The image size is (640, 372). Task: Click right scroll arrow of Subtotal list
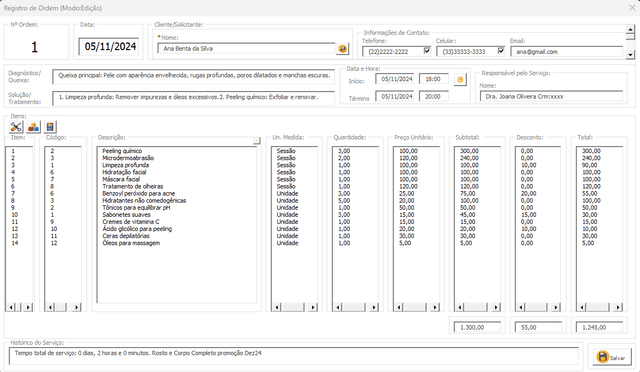click(x=496, y=307)
